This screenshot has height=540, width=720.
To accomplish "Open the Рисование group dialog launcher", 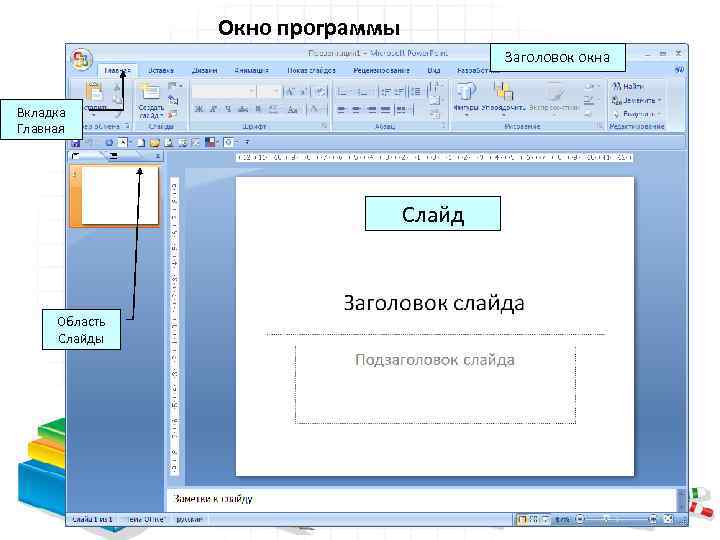I will (x=600, y=125).
